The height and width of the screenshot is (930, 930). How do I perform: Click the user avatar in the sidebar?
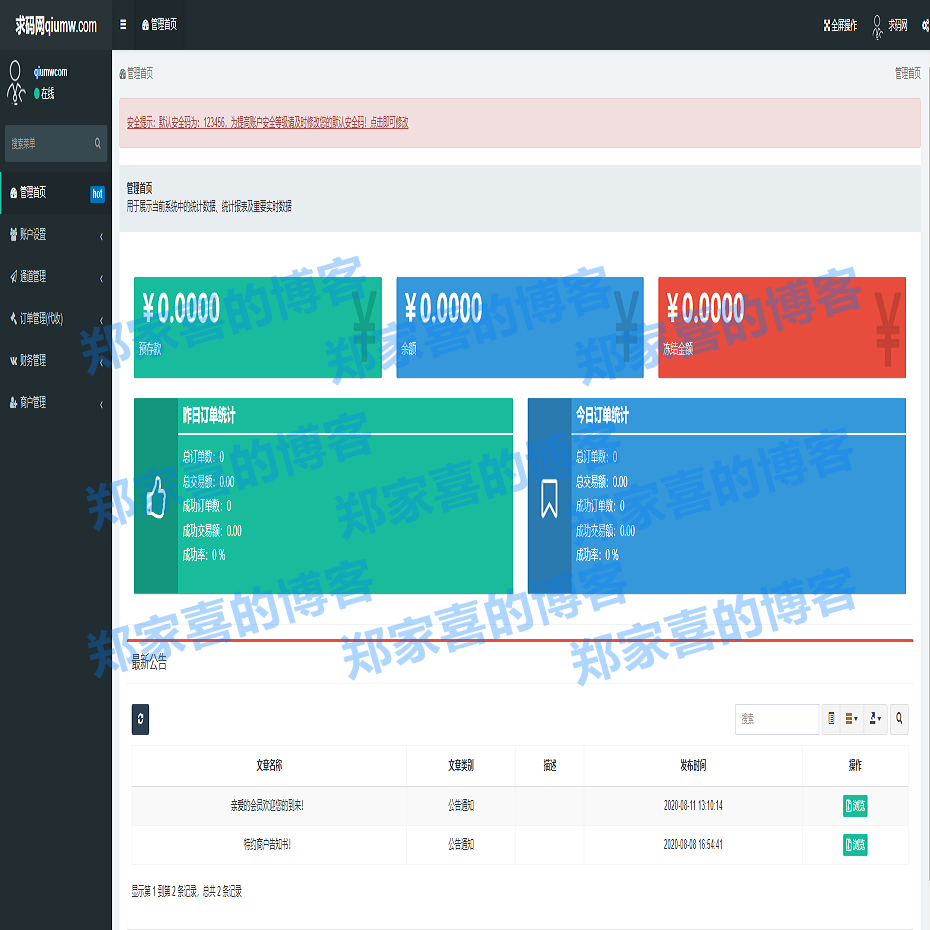pos(16,82)
